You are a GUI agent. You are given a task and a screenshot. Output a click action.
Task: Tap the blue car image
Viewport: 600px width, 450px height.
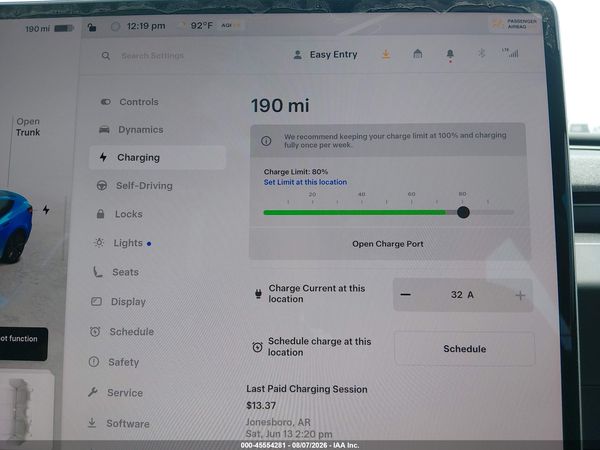(15, 226)
